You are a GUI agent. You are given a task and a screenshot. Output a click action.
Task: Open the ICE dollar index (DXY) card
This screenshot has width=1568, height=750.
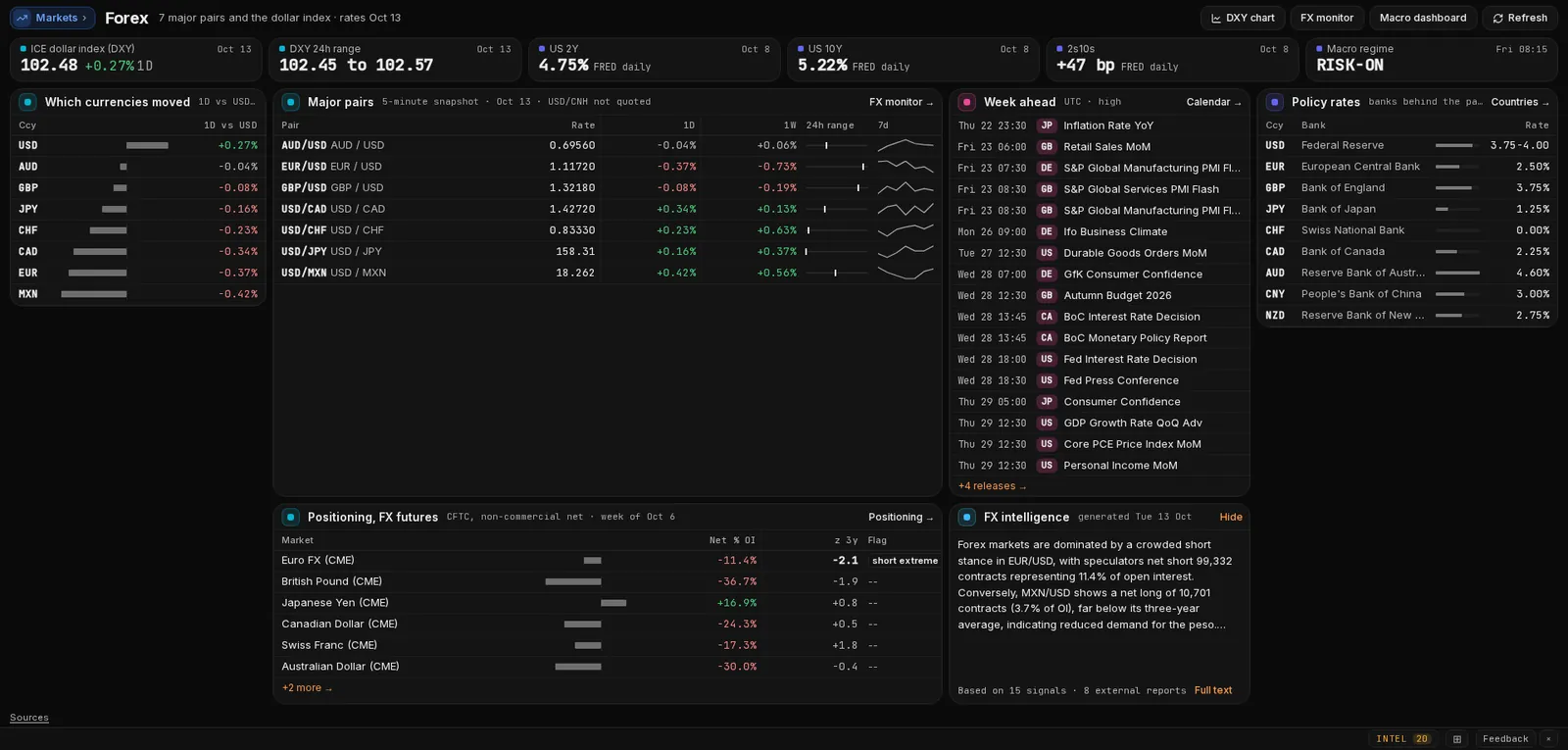tap(136, 60)
